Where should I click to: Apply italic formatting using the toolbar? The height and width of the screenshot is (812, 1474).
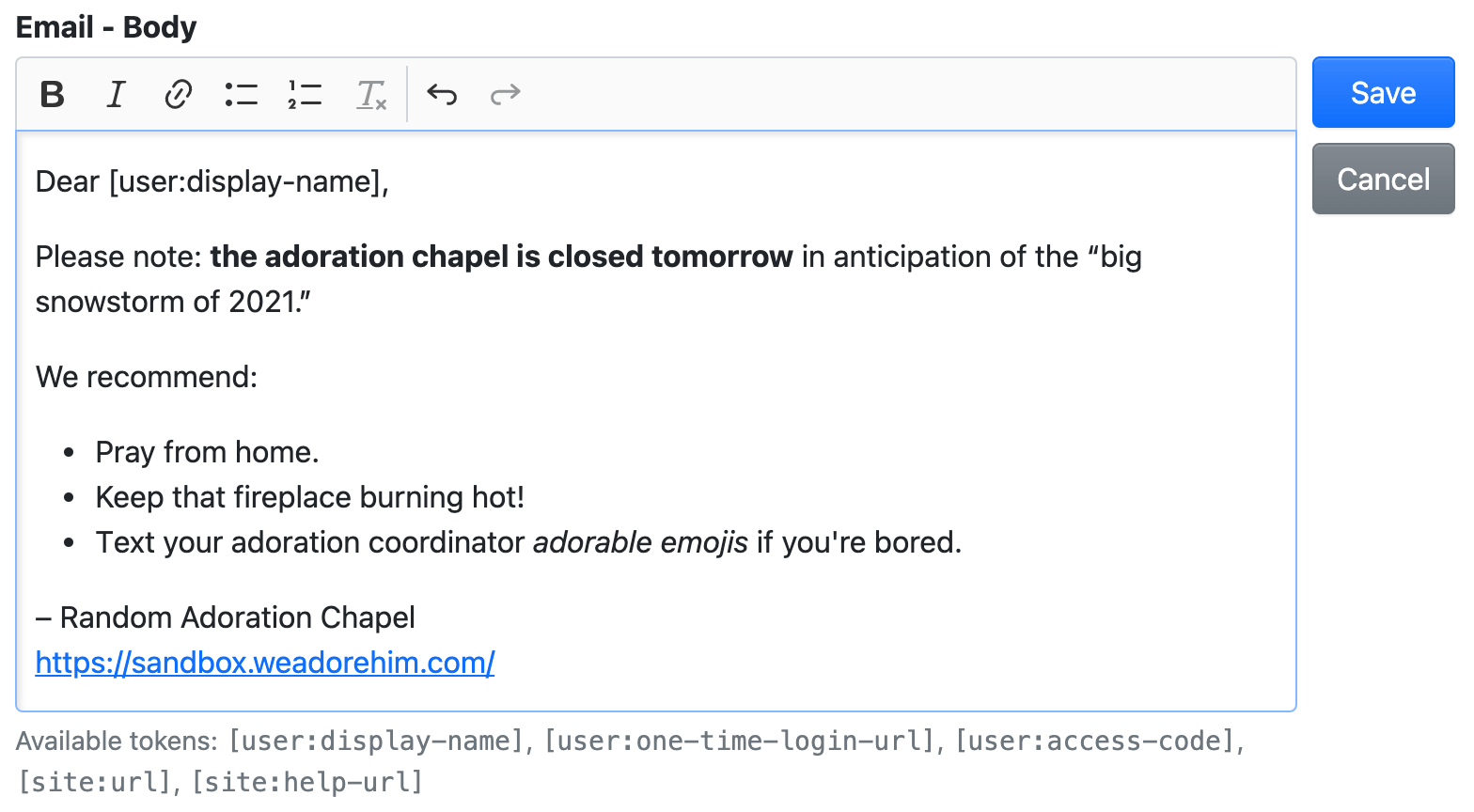coord(116,94)
